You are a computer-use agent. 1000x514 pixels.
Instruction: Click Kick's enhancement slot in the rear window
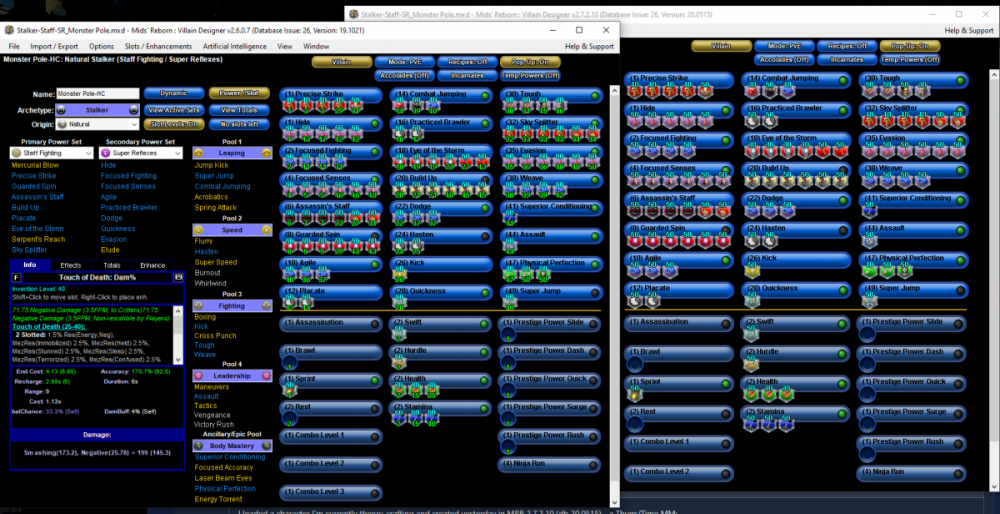752,271
